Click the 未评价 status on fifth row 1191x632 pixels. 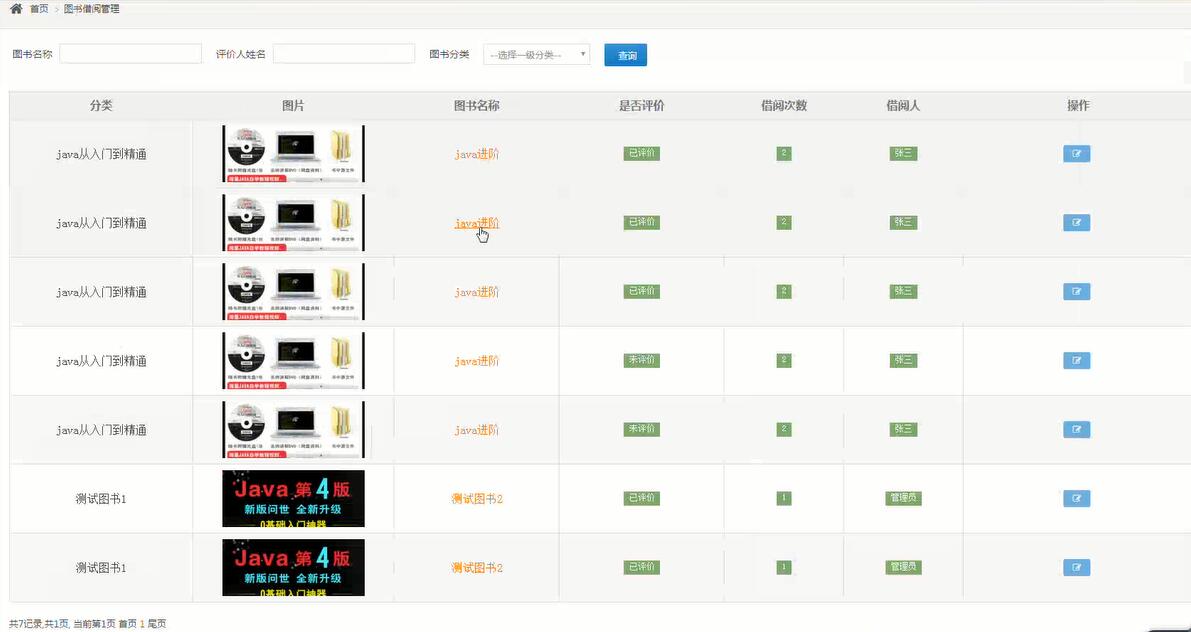coord(641,429)
